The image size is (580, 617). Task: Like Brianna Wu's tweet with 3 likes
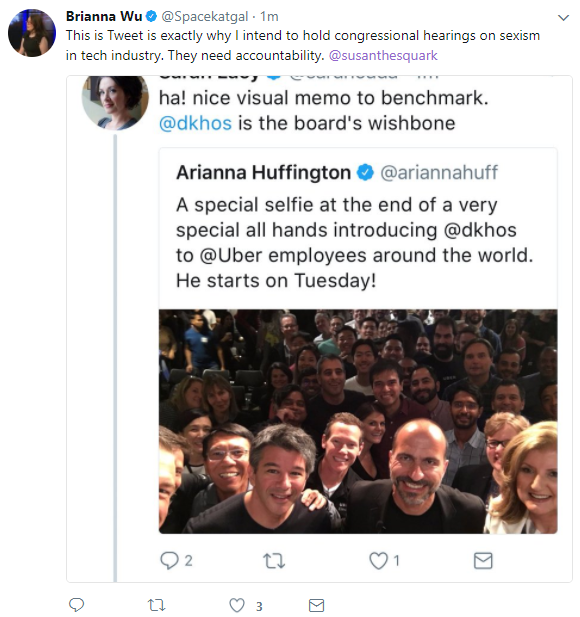(x=237, y=605)
